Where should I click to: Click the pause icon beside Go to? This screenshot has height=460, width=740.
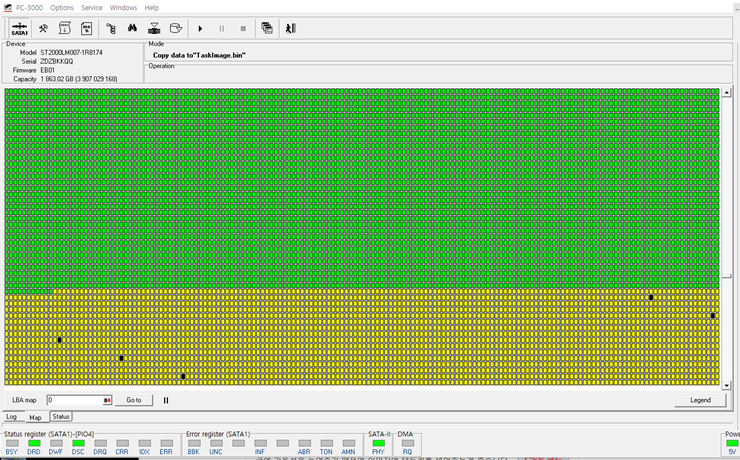[166, 400]
